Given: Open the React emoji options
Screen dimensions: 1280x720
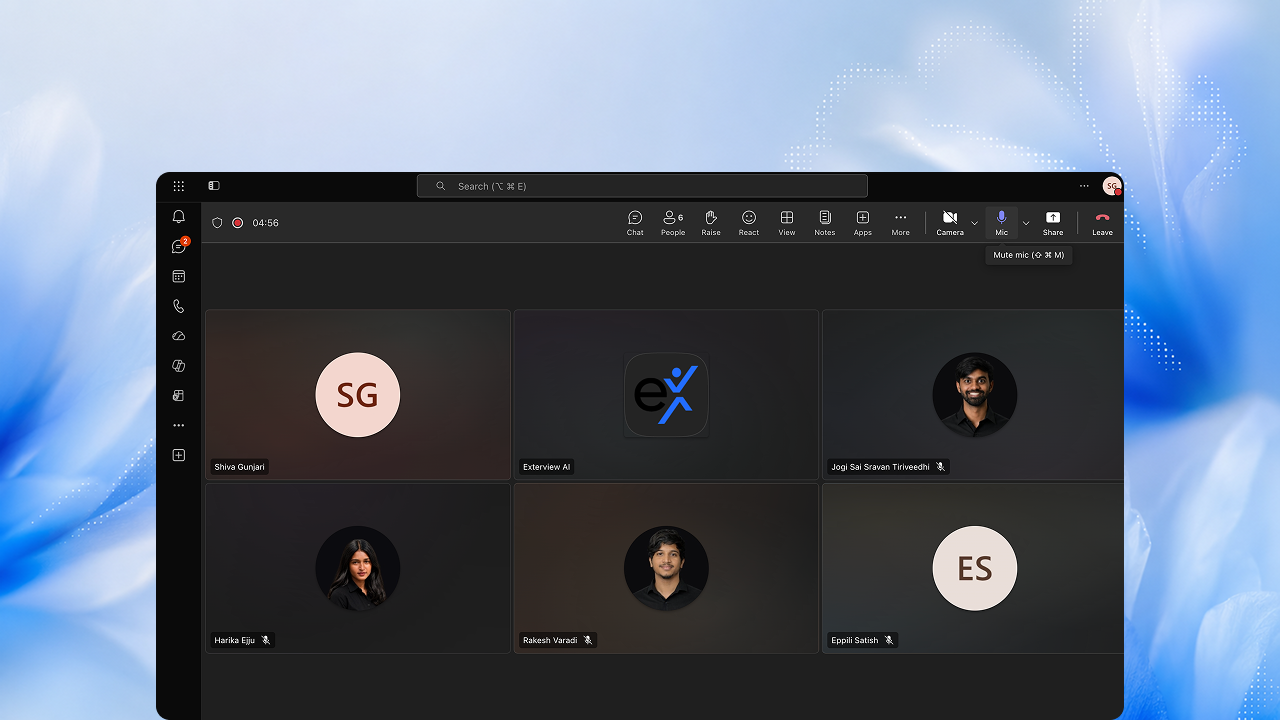Looking at the screenshot, I should coord(749,223).
